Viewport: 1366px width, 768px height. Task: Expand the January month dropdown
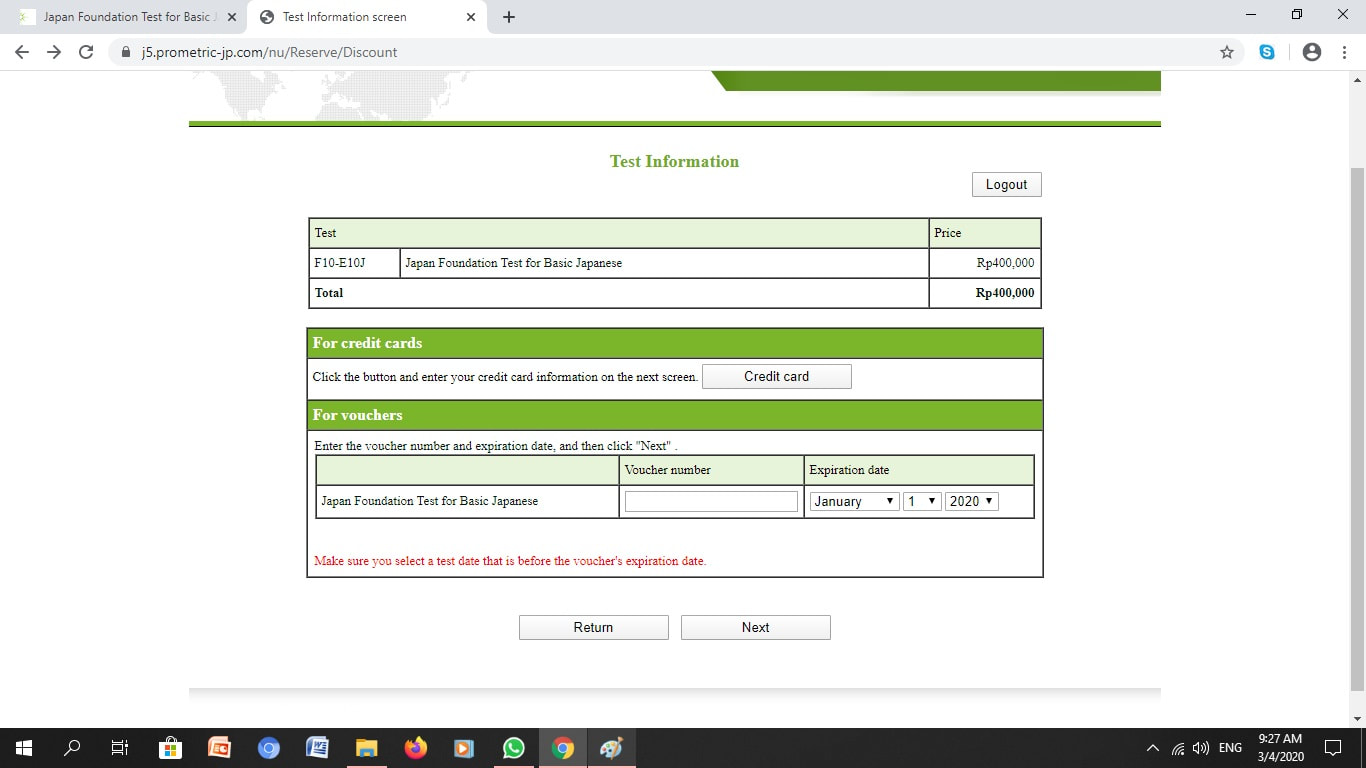[855, 501]
